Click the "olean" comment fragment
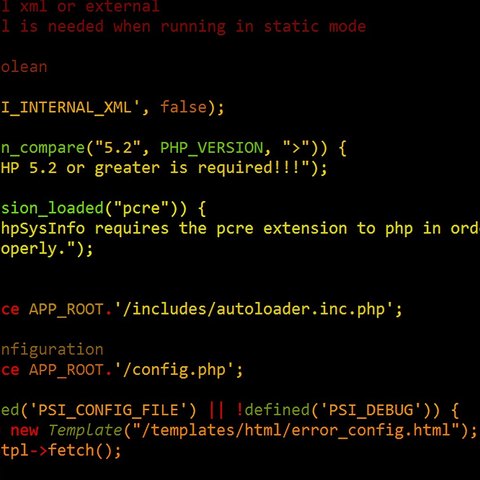 click(x=24, y=67)
